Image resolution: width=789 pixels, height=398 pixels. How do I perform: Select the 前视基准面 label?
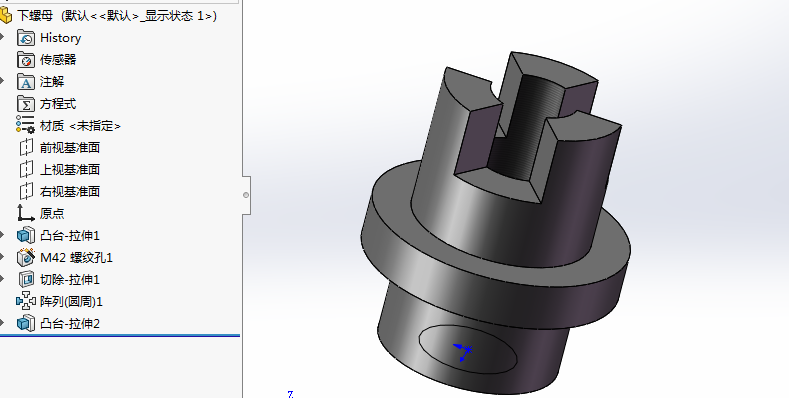click(x=70, y=147)
